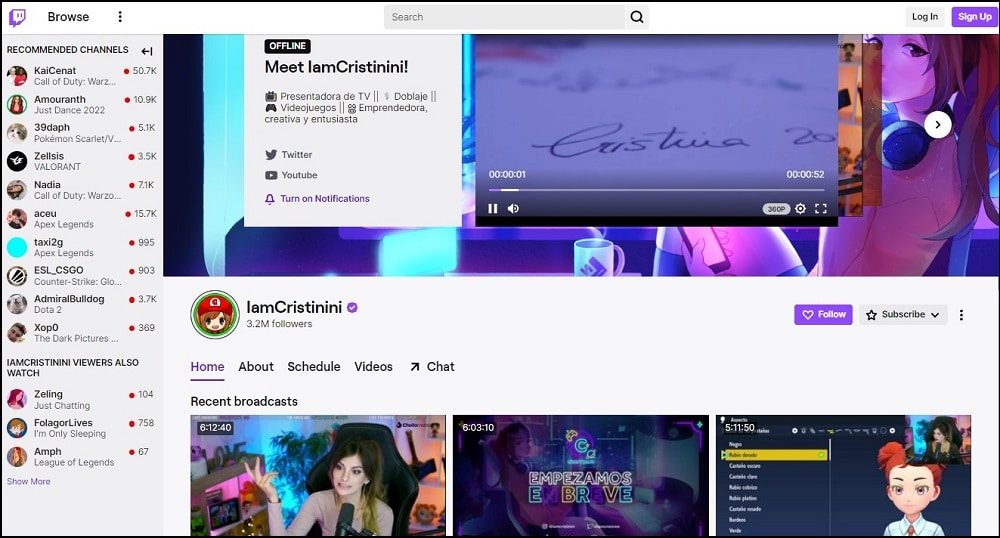Click IamCristinini's profile picture
1000x538 pixels.
click(215, 314)
